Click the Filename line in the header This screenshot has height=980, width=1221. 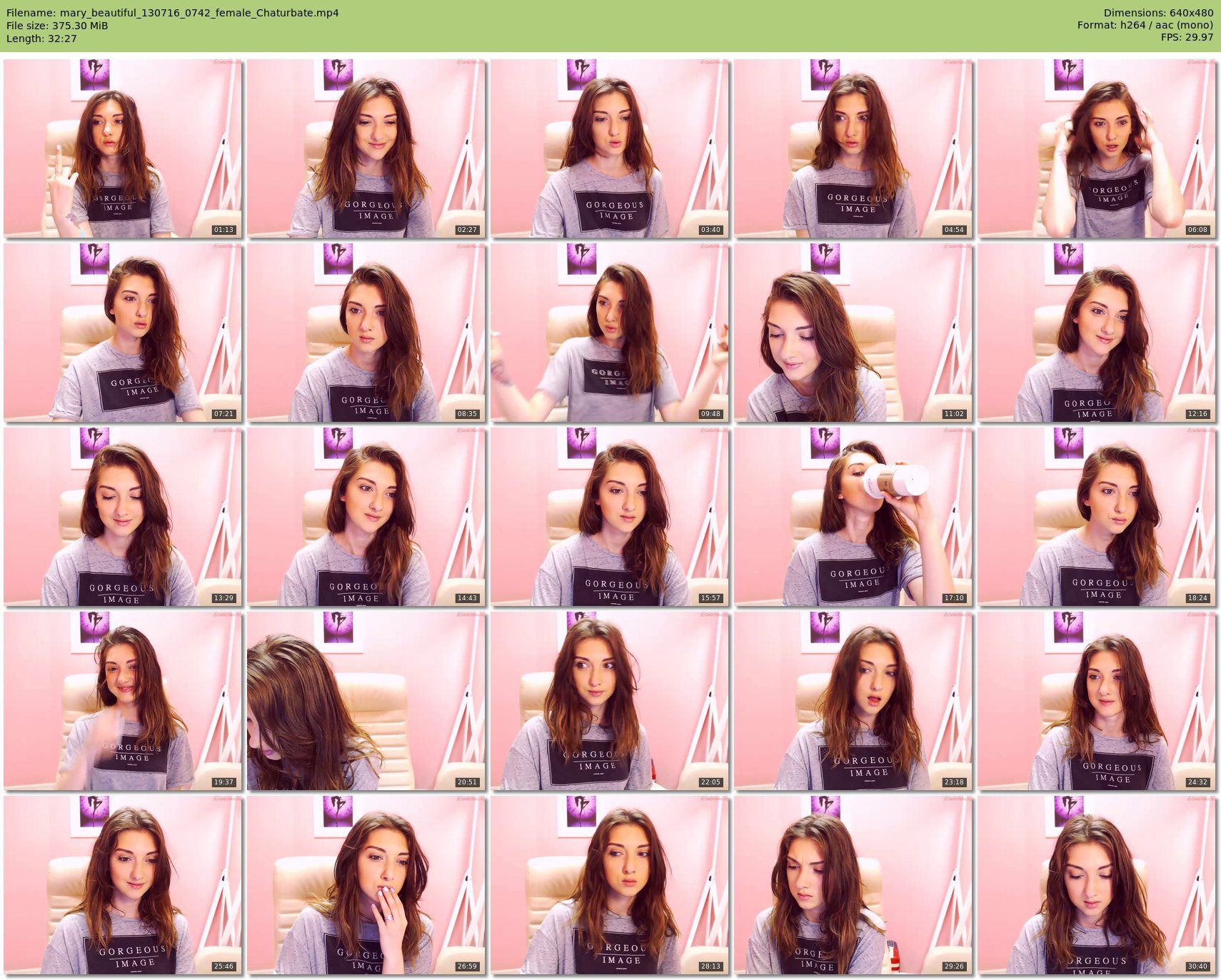(x=173, y=13)
